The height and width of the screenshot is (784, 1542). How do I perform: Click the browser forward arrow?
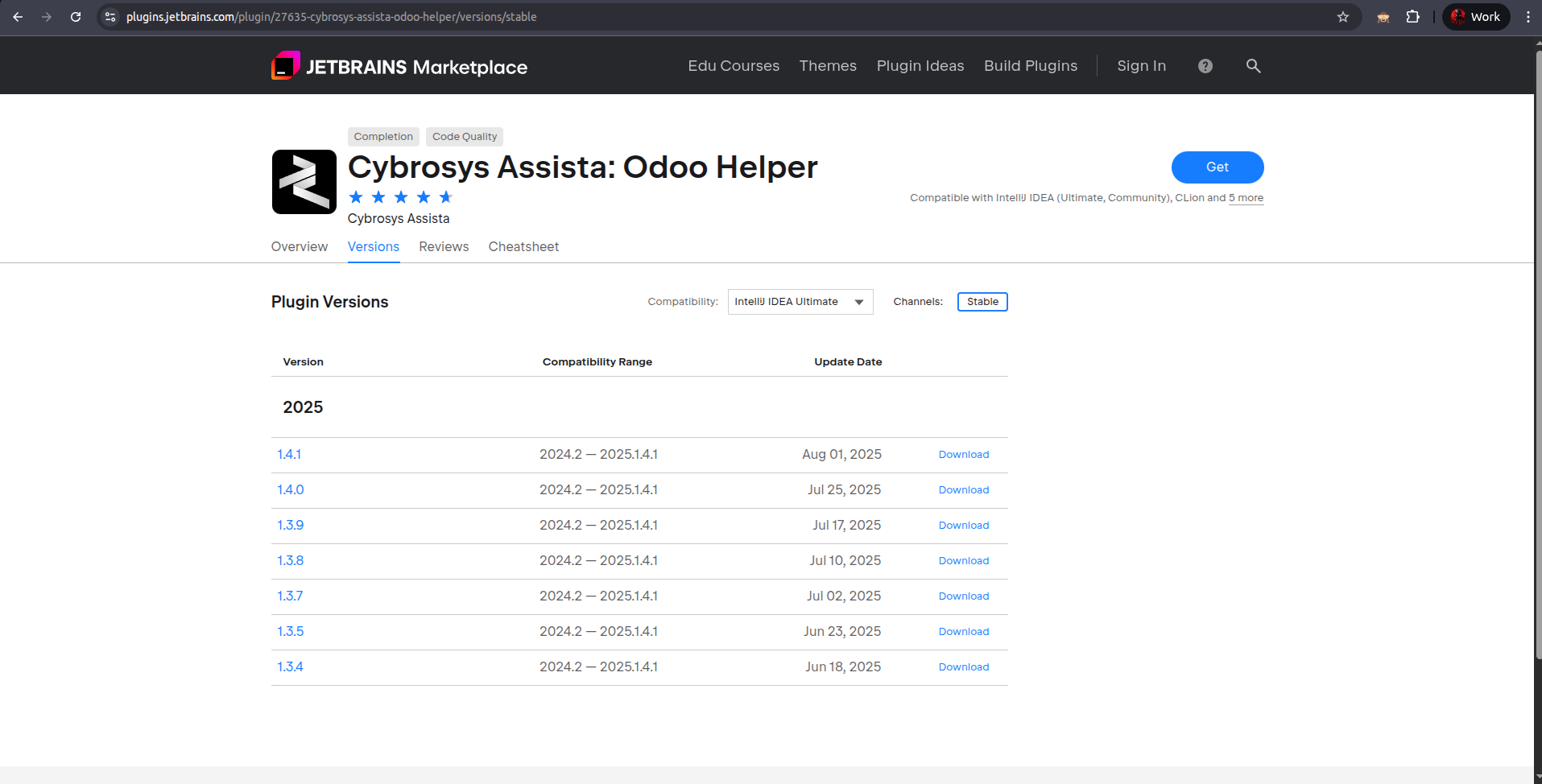click(x=47, y=17)
